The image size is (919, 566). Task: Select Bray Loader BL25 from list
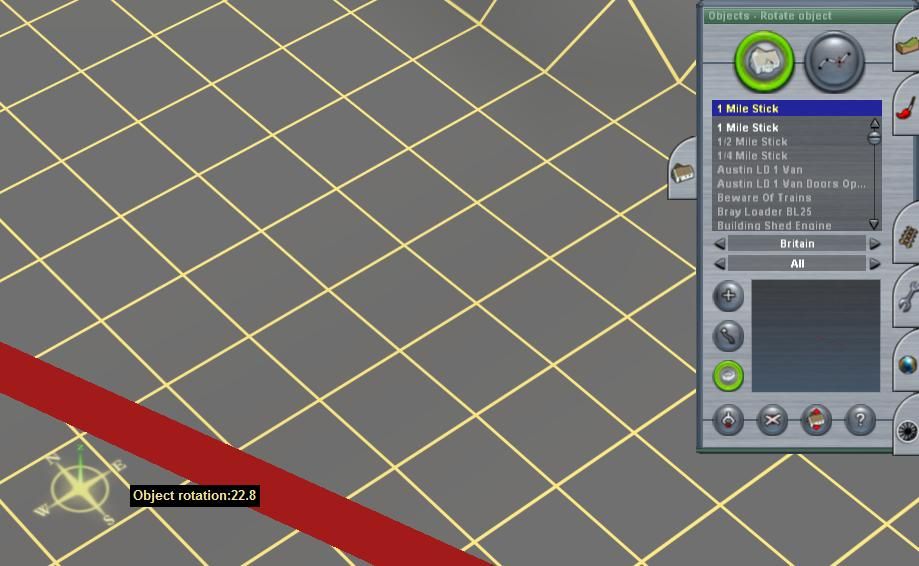pos(764,212)
